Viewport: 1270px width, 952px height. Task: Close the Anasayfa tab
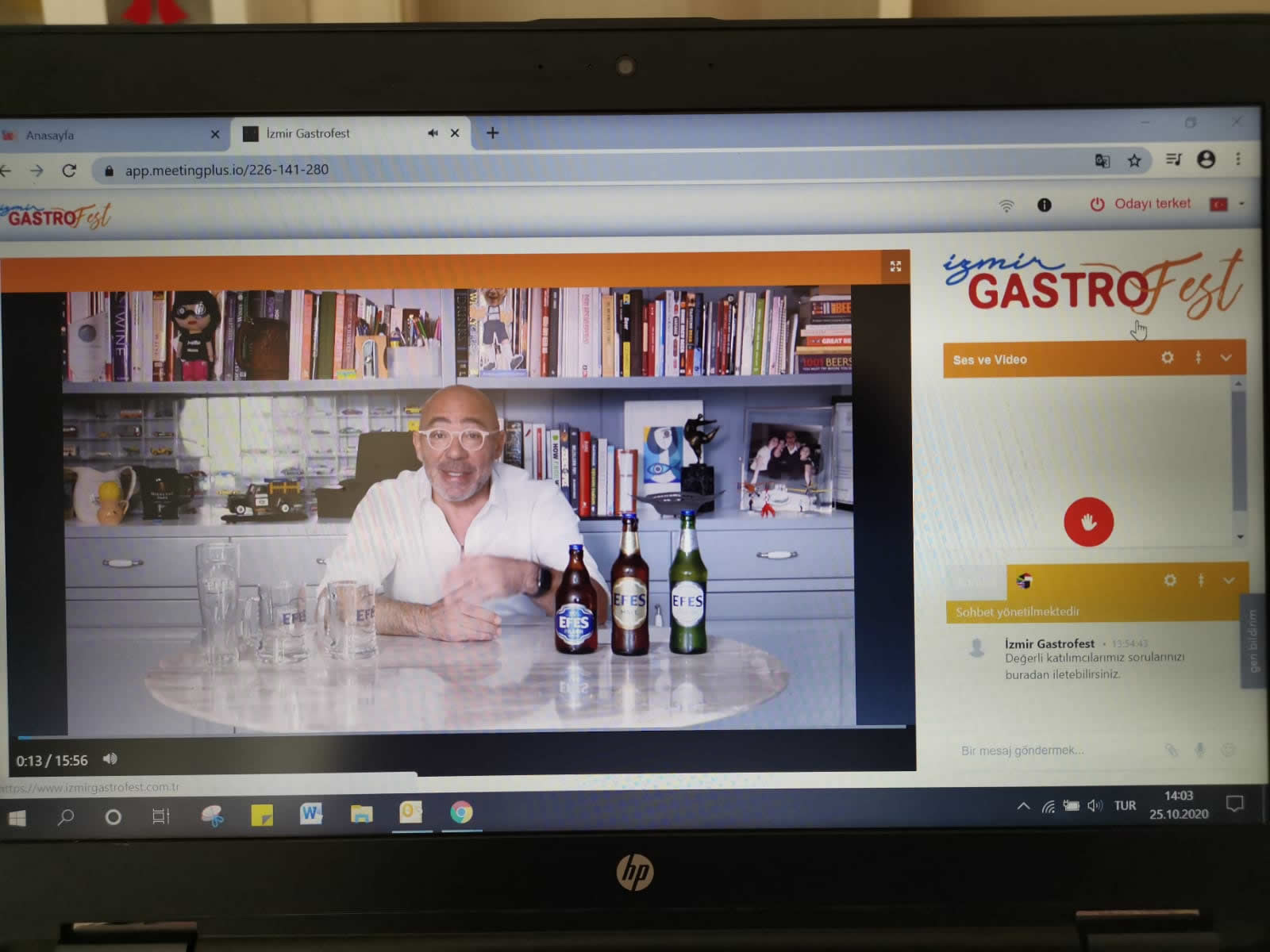pyautogui.click(x=215, y=135)
